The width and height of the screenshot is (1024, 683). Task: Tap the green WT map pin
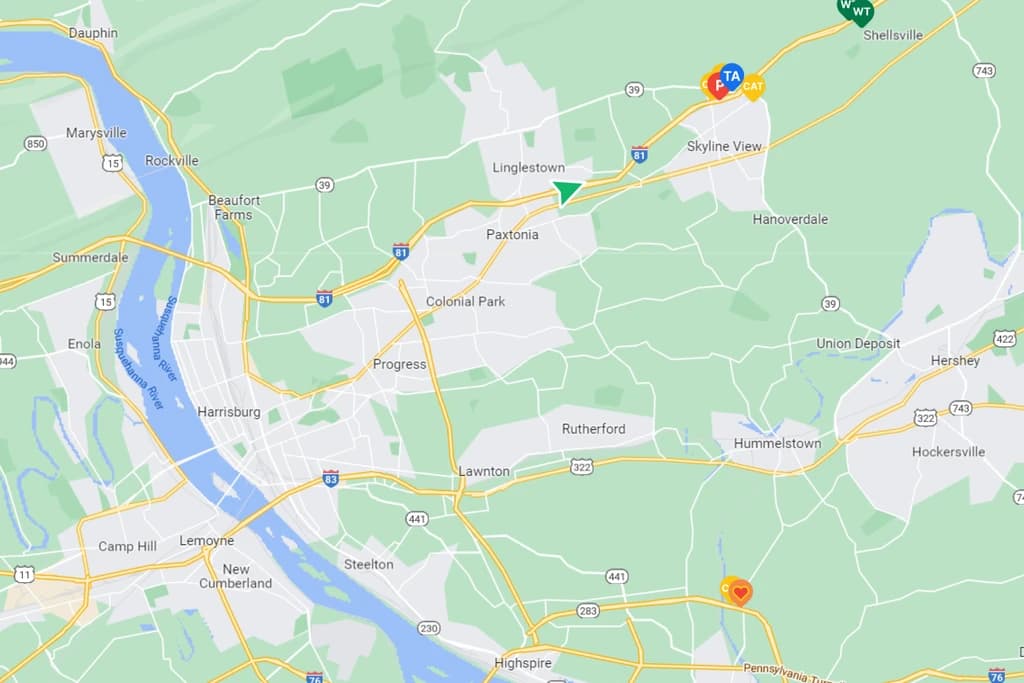tap(861, 12)
